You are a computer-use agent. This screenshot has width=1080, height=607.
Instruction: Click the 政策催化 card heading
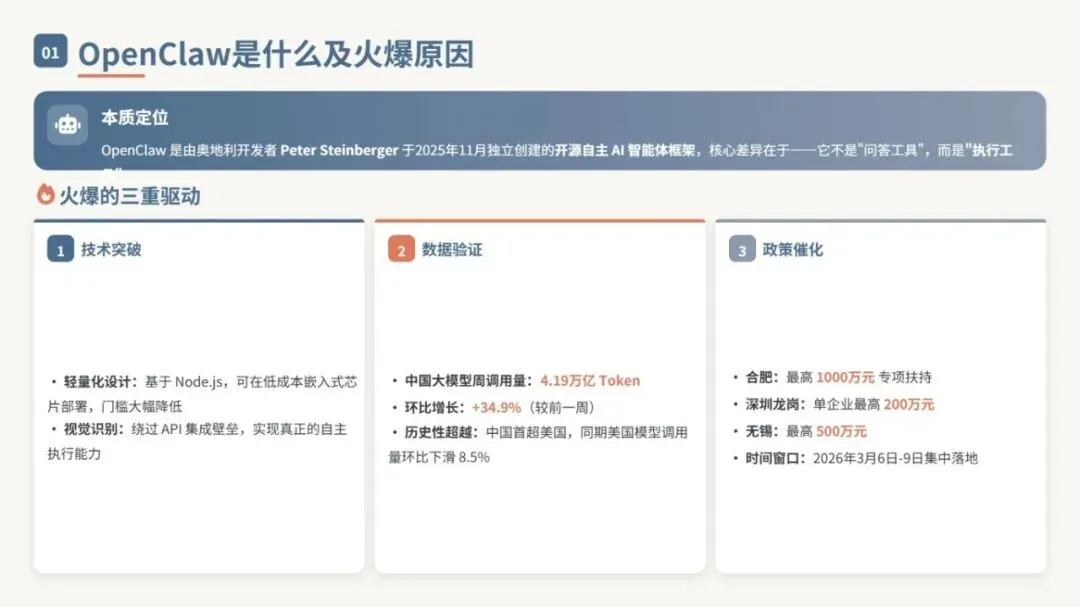793,249
